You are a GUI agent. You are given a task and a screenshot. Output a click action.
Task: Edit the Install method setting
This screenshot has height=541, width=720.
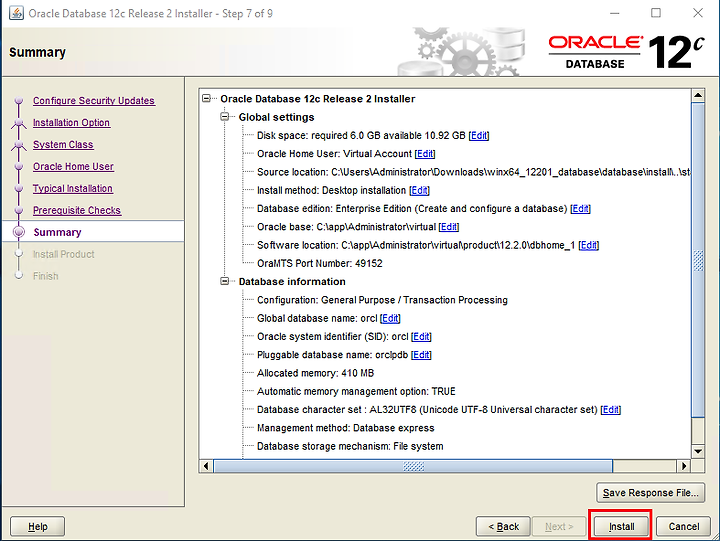click(x=419, y=190)
